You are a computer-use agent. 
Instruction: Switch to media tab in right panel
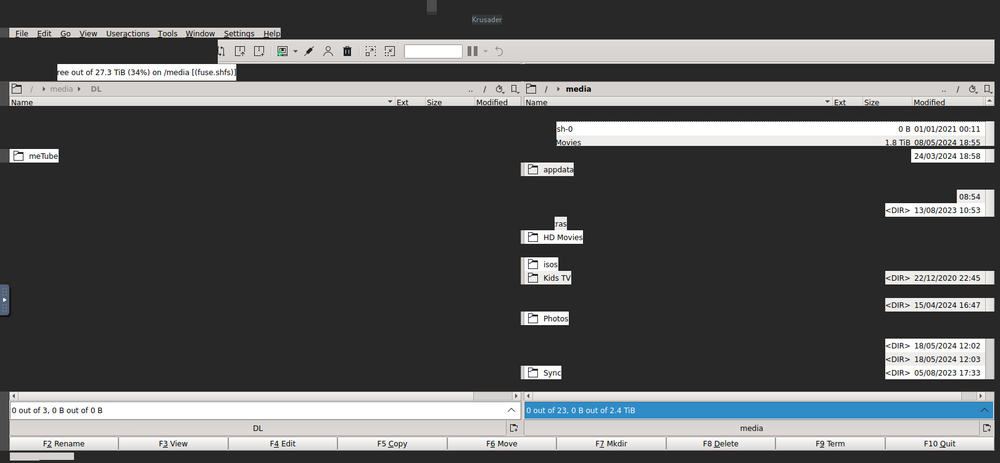(751, 428)
